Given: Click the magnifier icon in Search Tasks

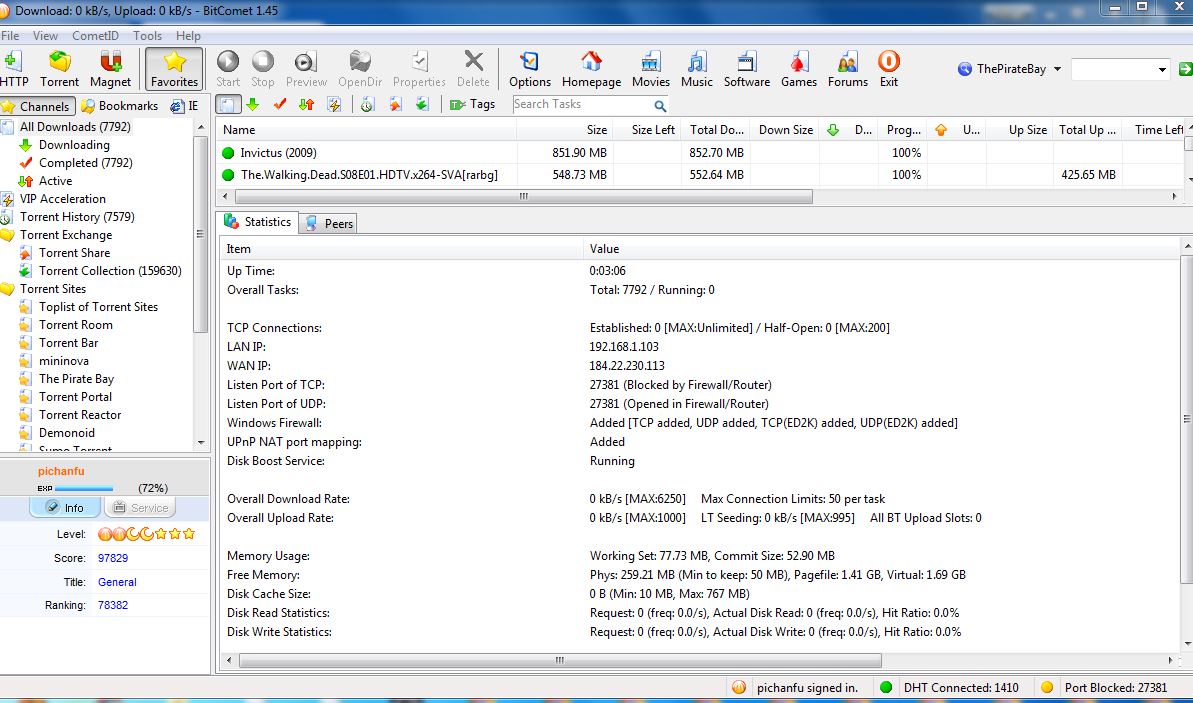Looking at the screenshot, I should click(660, 105).
